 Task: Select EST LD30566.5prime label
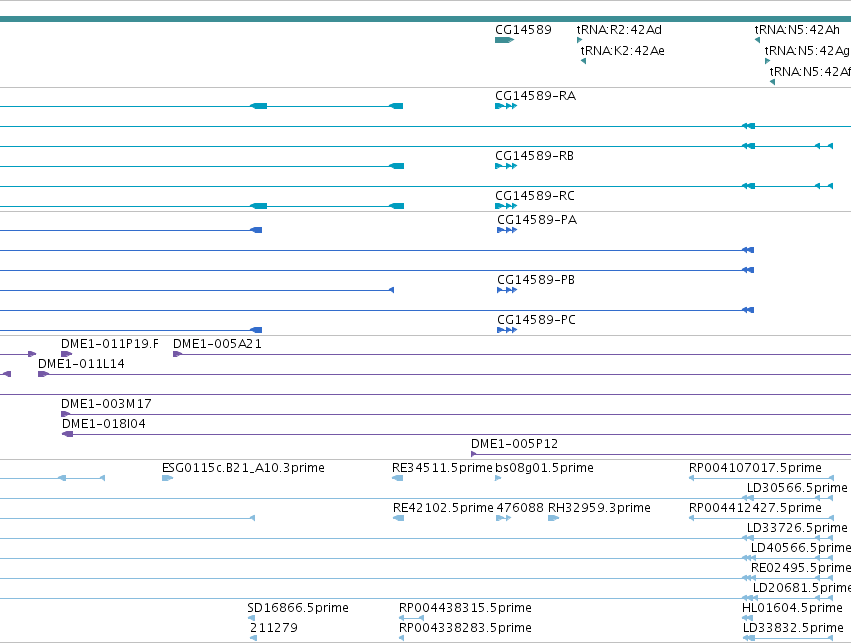[797, 488]
